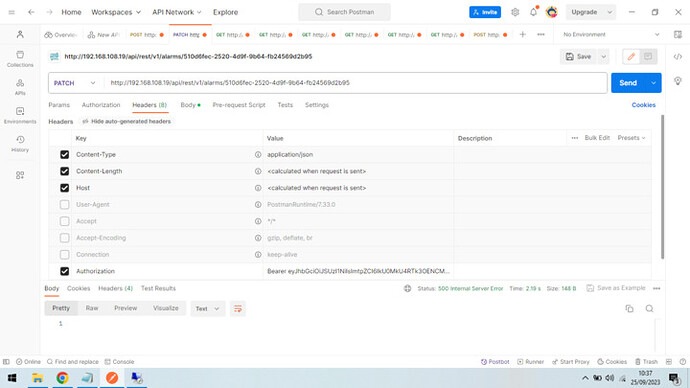The image size is (690, 388).
Task: Enable the Accept-Encoding header
Action: coord(65,238)
